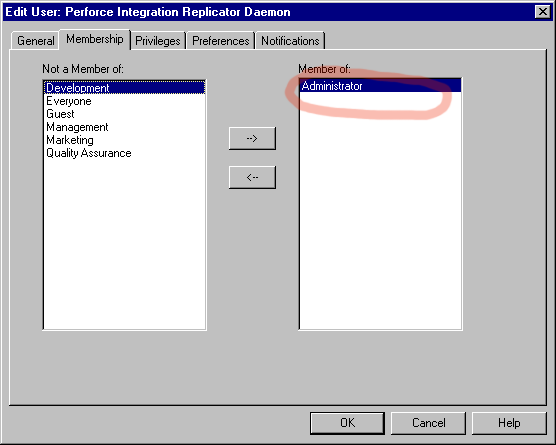Viewport: 556px width, 445px height.
Task: Add group with the right arrow button
Action: tap(252, 138)
